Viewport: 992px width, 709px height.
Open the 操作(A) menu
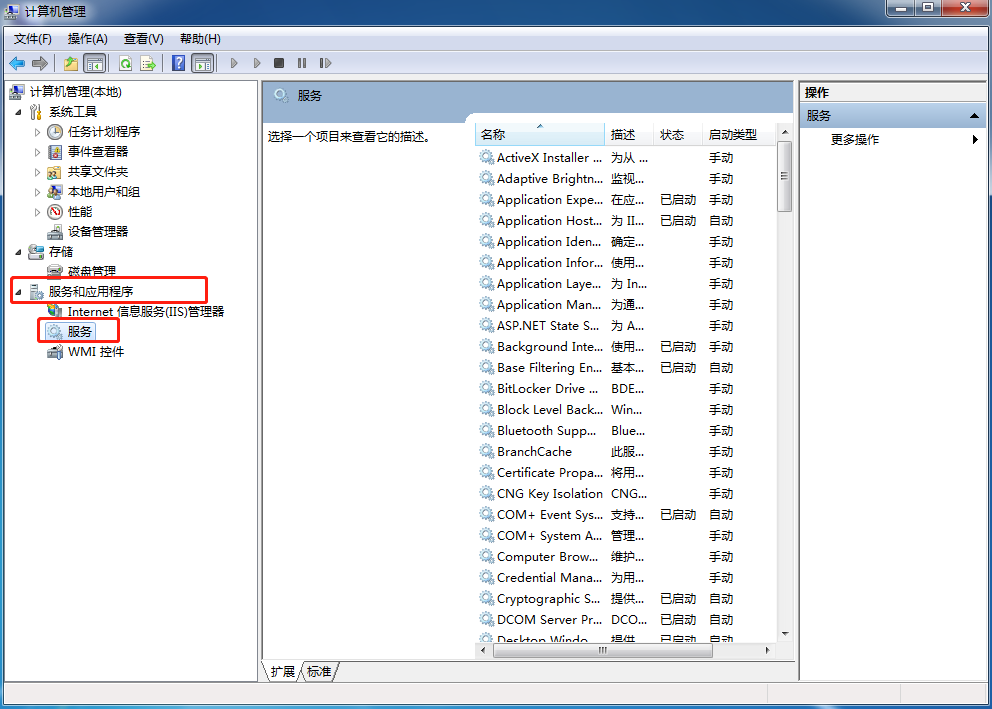(87, 38)
